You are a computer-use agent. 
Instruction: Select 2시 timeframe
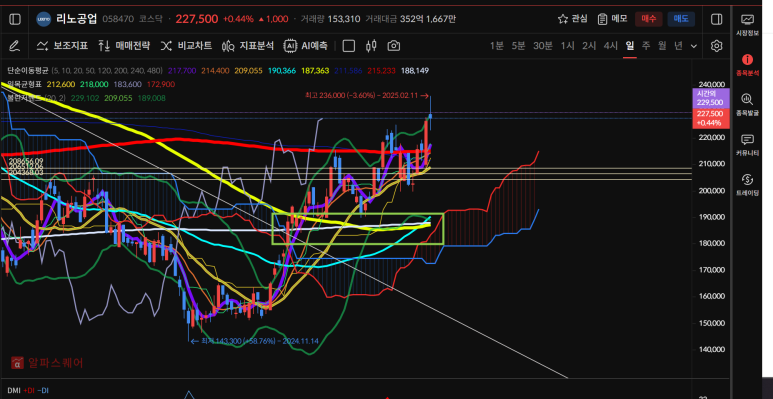pyautogui.click(x=589, y=46)
